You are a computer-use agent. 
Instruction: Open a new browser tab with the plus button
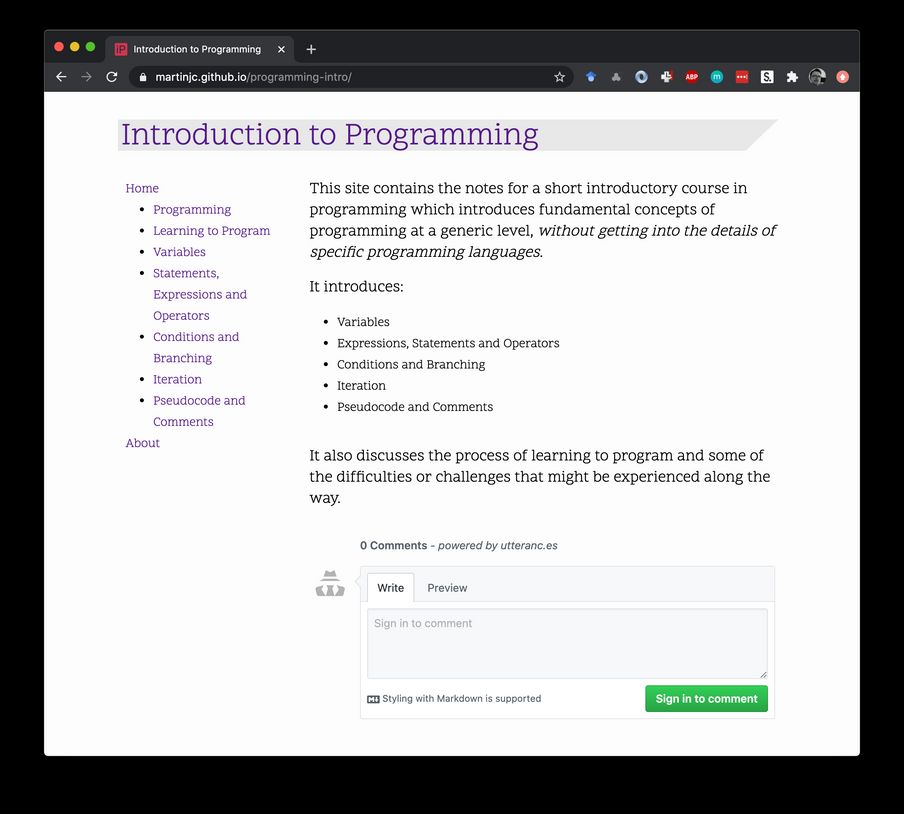pos(311,48)
